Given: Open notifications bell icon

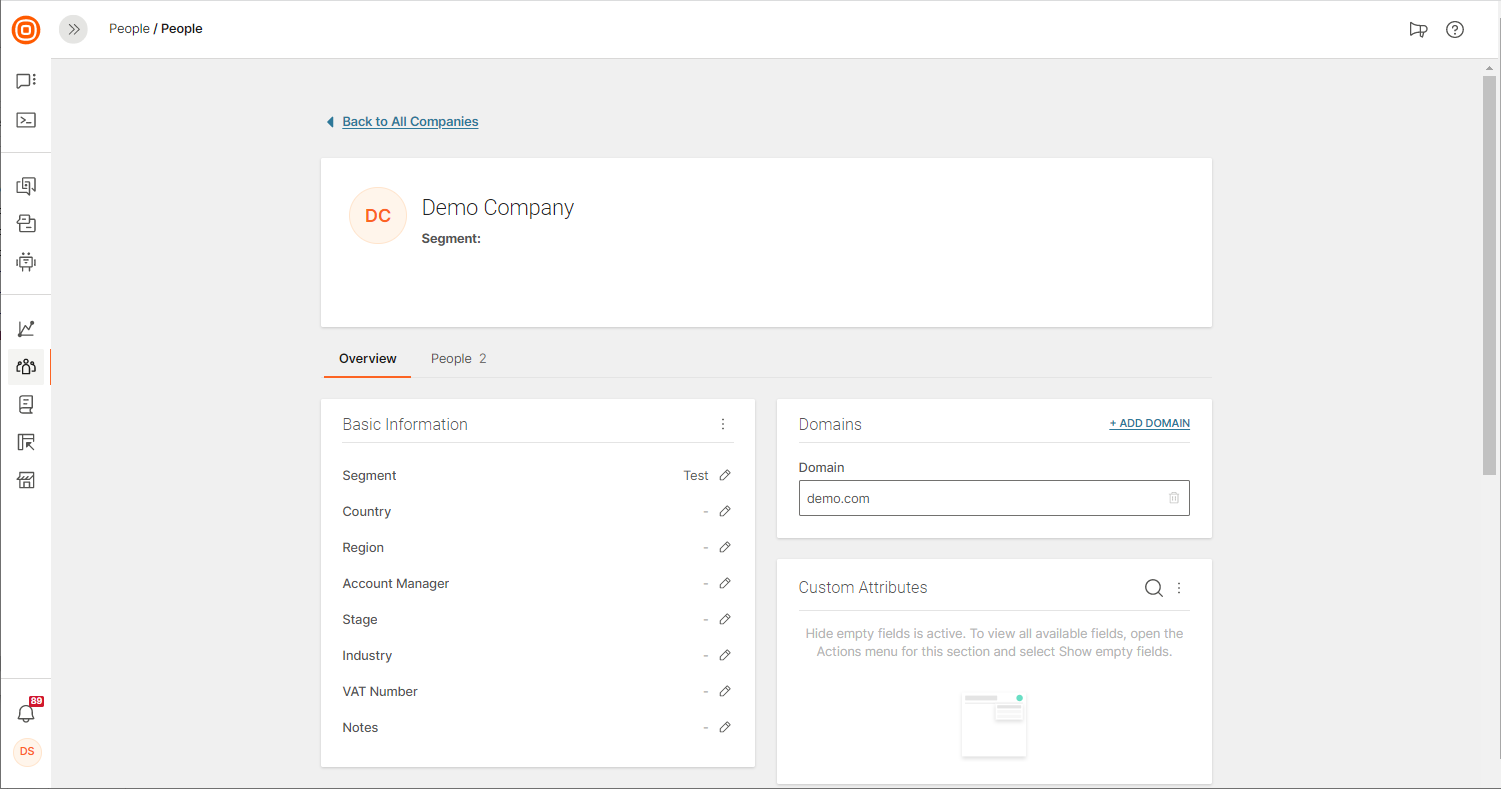Looking at the screenshot, I should [26, 713].
